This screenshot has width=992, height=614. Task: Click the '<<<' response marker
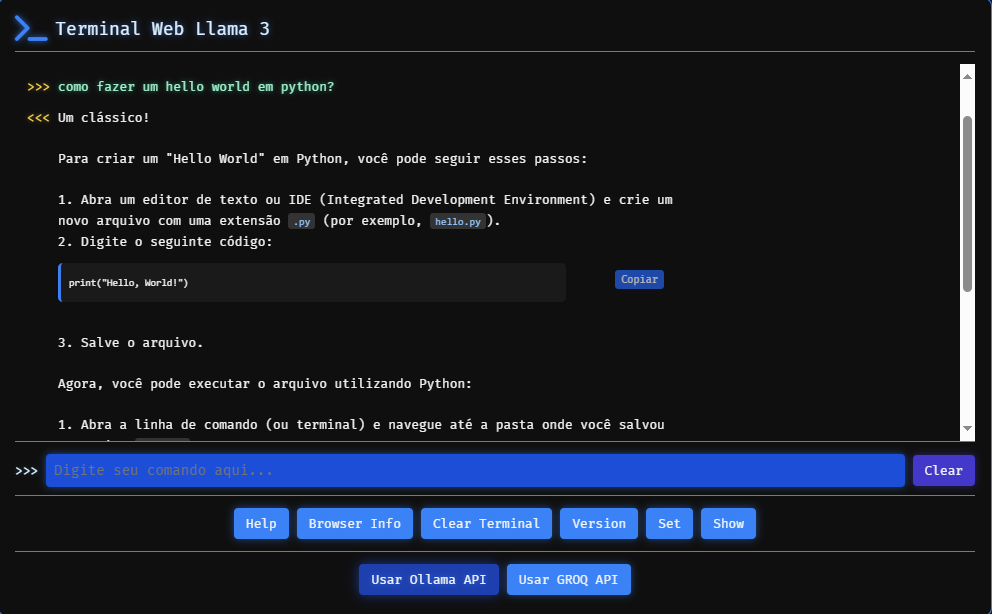click(x=39, y=118)
